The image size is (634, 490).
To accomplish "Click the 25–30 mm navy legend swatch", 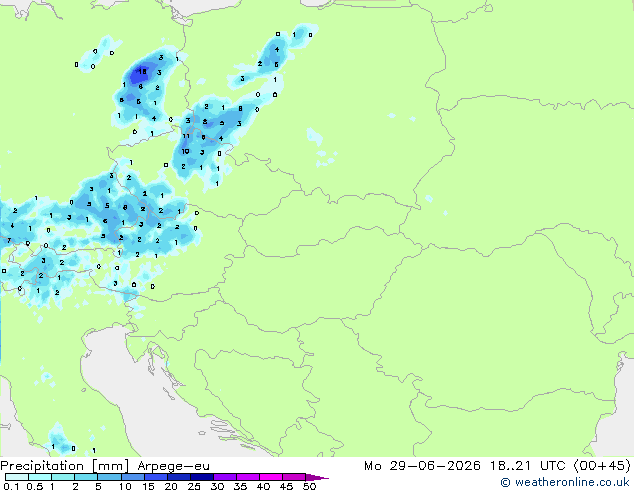I will [x=201, y=477].
